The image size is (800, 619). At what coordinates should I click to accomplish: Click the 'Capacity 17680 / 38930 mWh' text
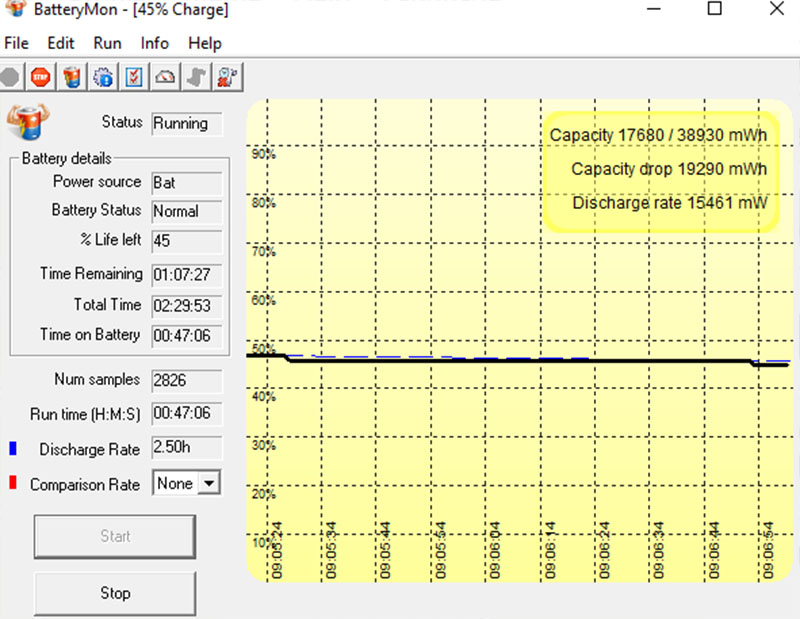tap(658, 136)
